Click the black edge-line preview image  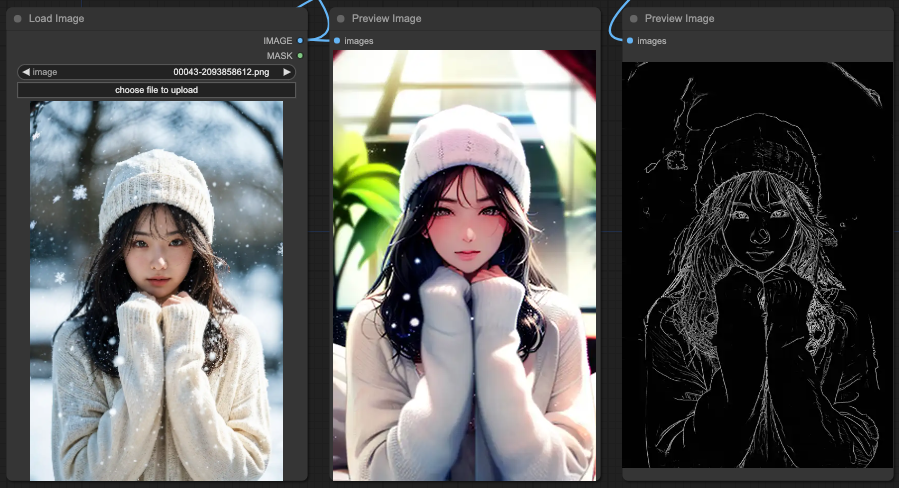pyautogui.click(x=757, y=265)
